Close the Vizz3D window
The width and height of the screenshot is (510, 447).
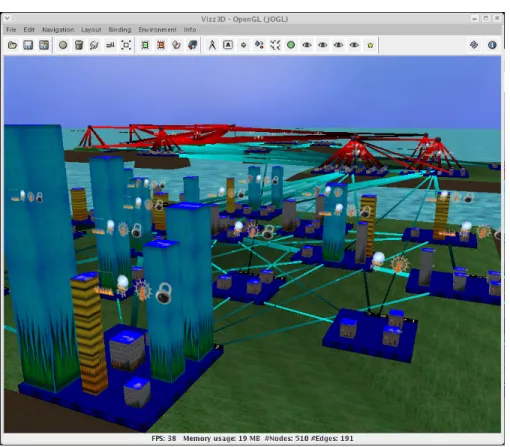point(497,18)
